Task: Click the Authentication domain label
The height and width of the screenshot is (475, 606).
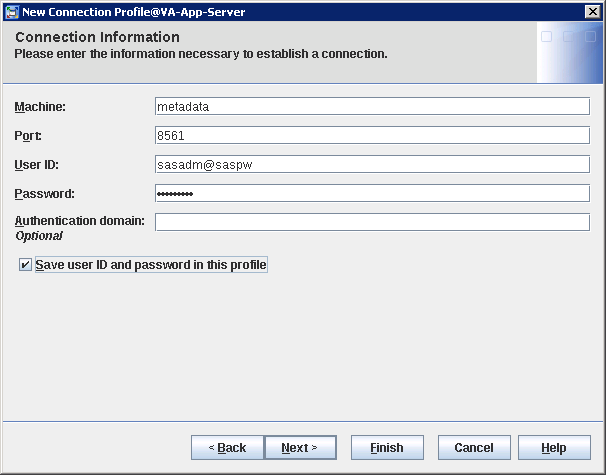Action: [x=80, y=220]
